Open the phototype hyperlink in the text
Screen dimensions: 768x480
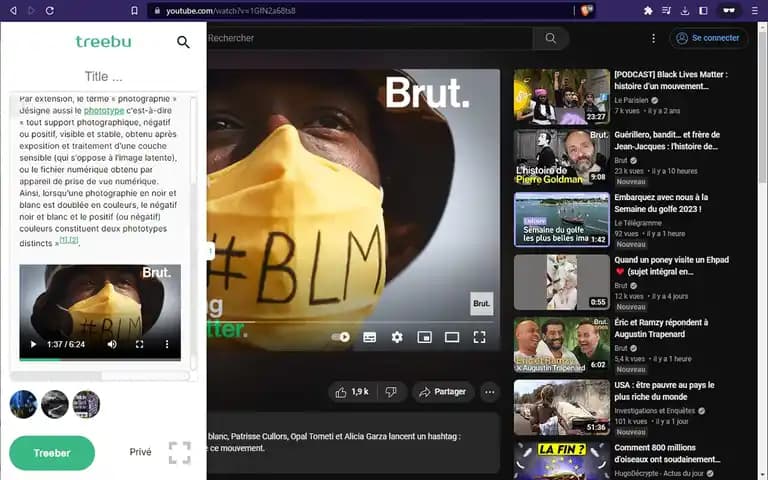pyautogui.click(x=104, y=111)
